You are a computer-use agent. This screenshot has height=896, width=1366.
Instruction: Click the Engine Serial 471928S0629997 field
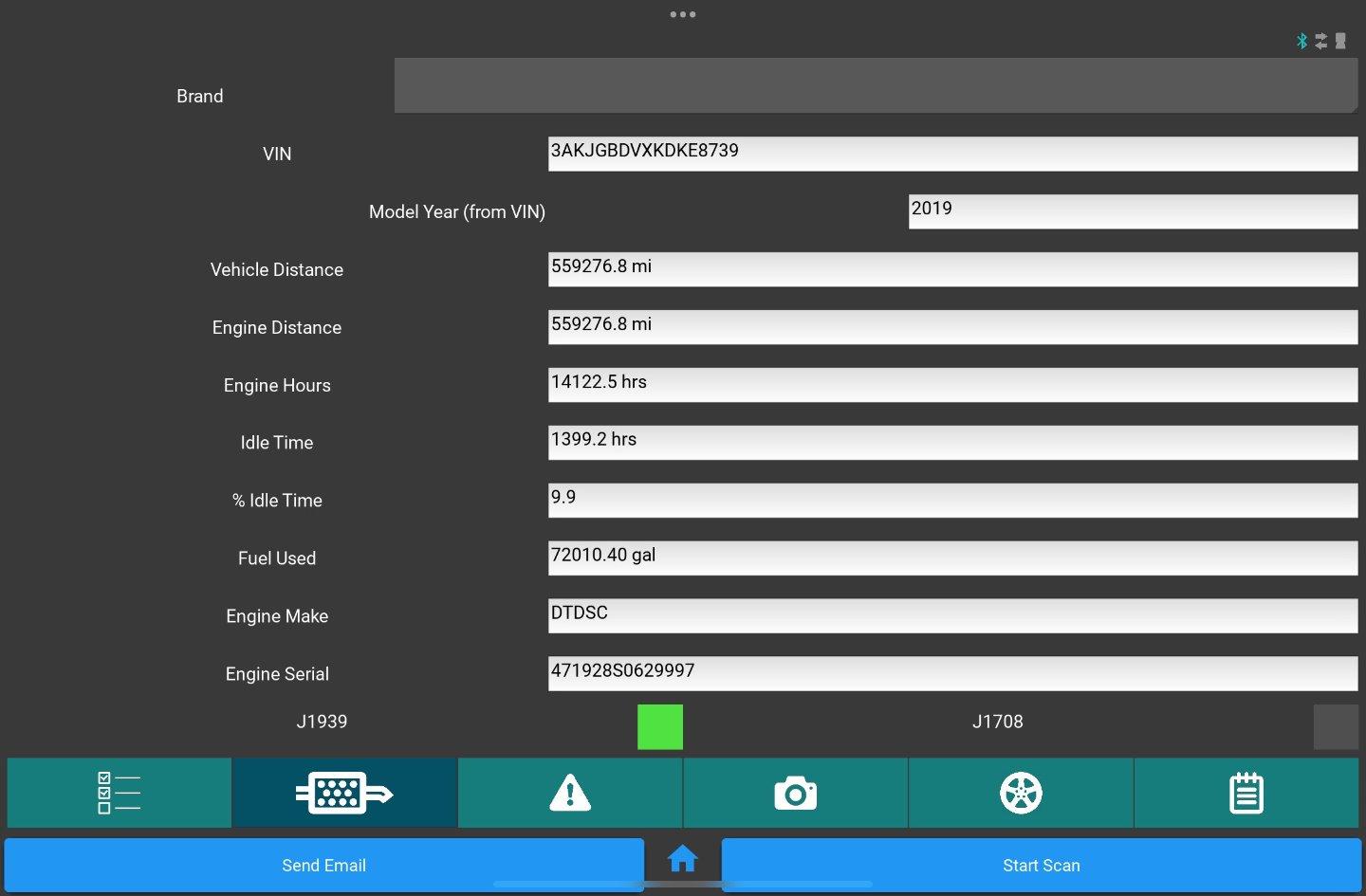[952, 674]
